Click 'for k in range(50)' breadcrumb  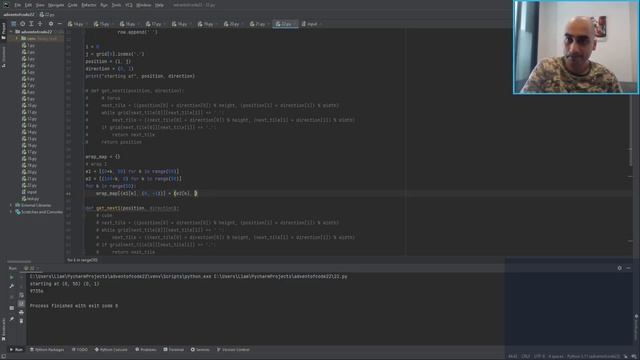click(x=82, y=260)
